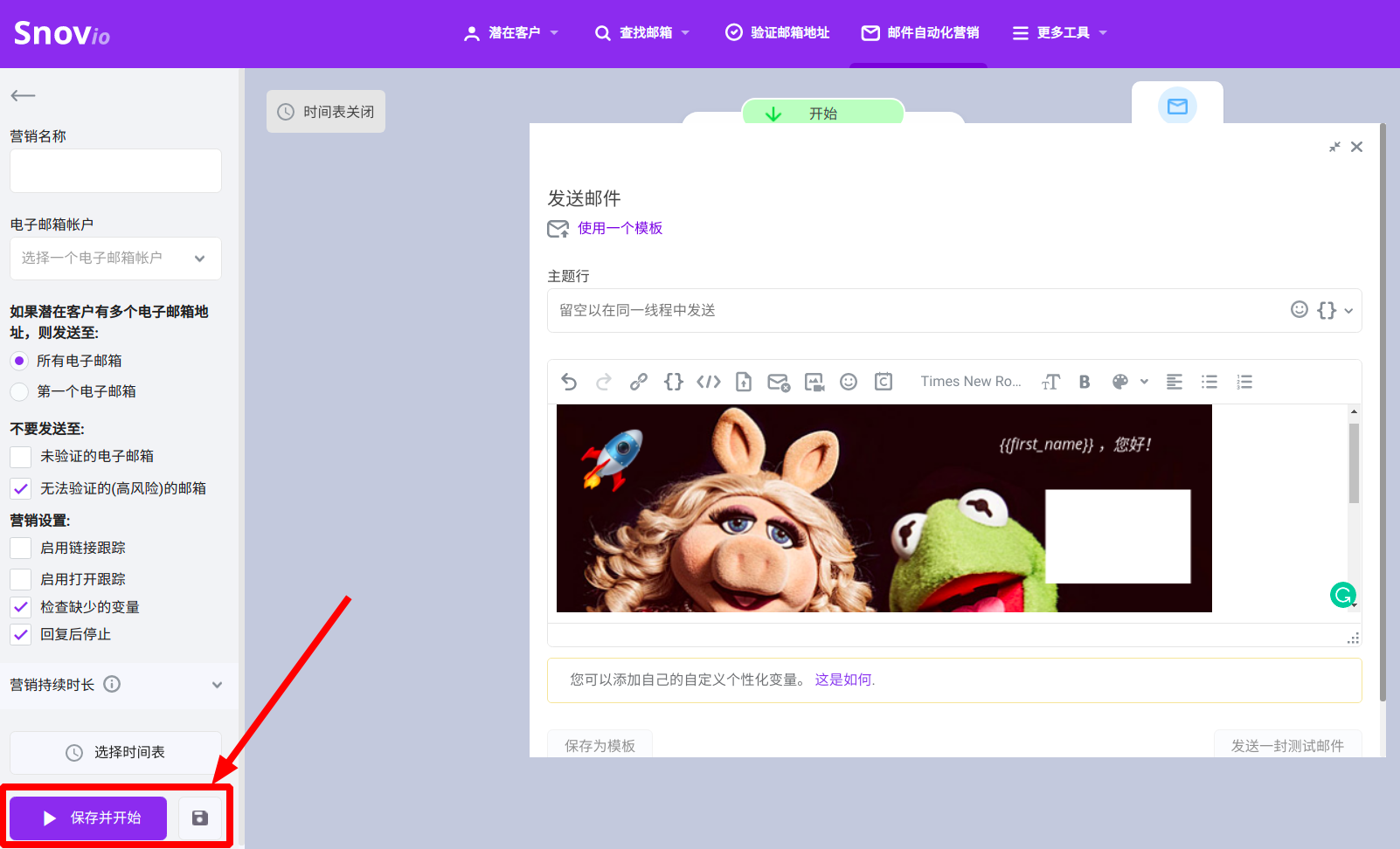Click the undo arrow in editor toolbar
The height and width of the screenshot is (849, 1400).
[x=569, y=382]
